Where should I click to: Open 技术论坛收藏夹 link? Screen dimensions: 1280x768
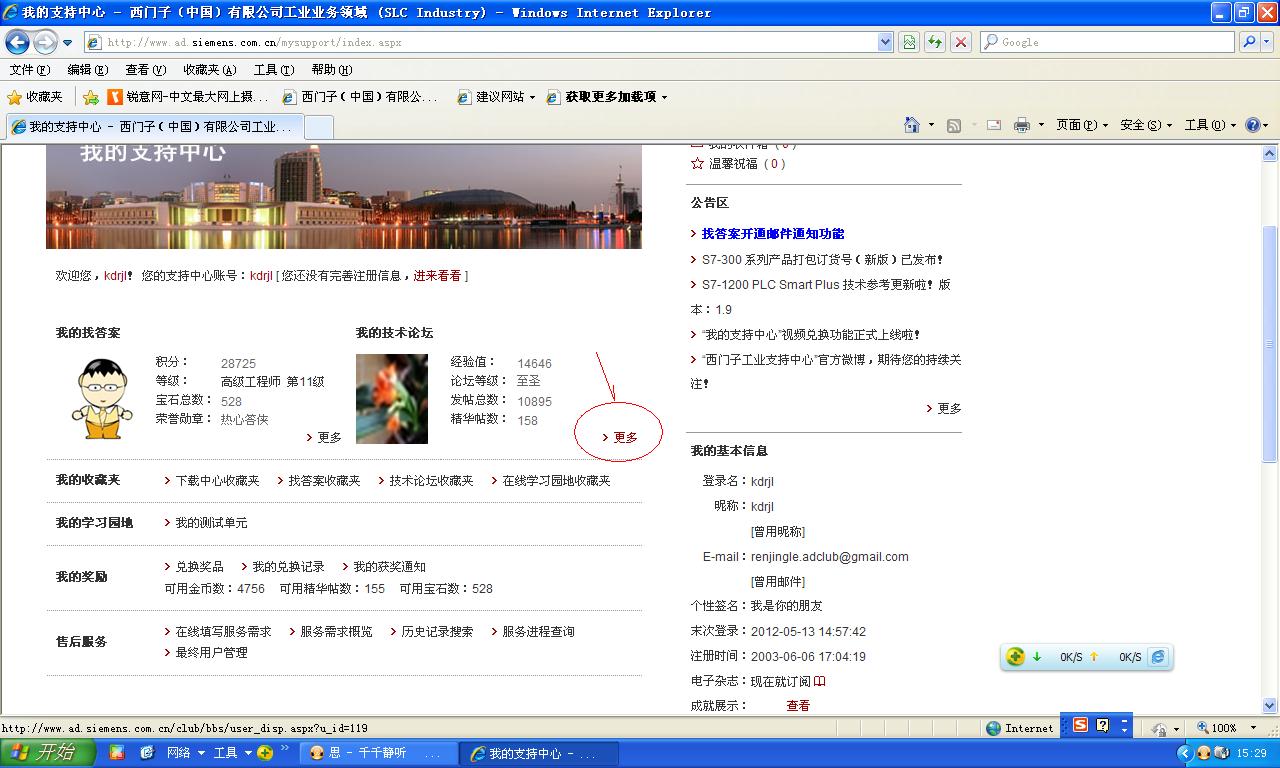(431, 481)
